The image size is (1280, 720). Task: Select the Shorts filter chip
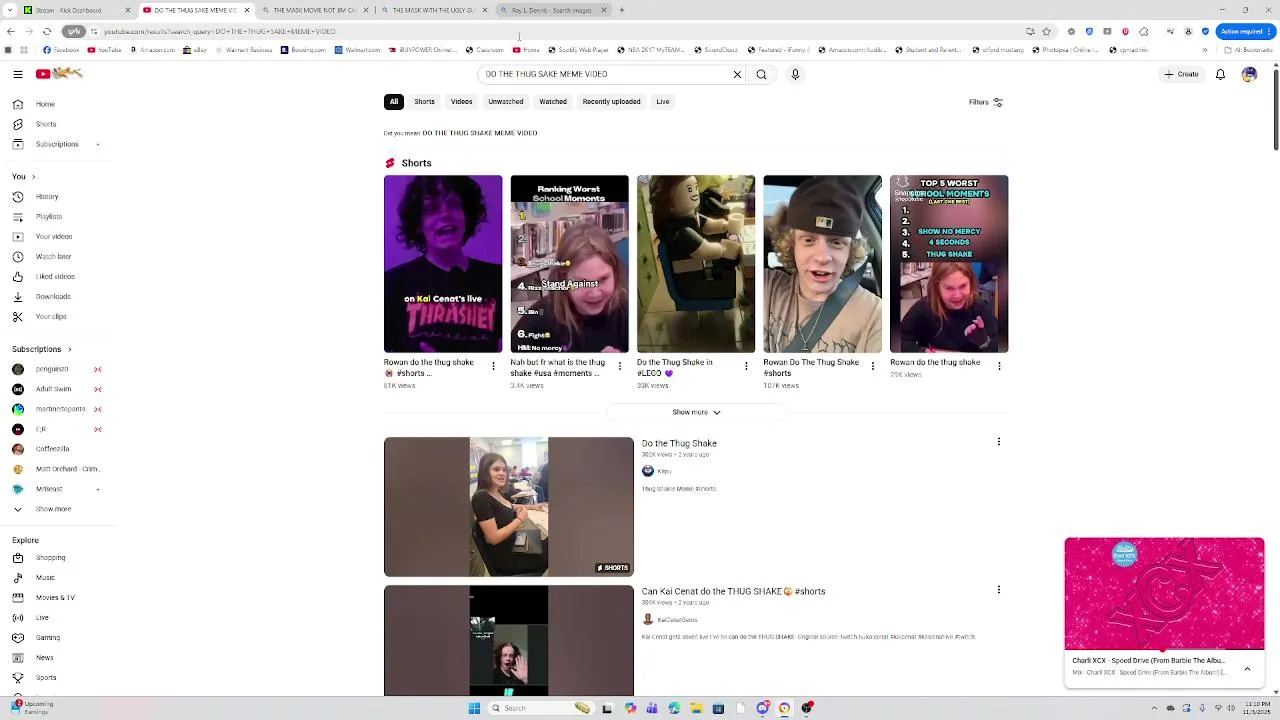pos(424,102)
